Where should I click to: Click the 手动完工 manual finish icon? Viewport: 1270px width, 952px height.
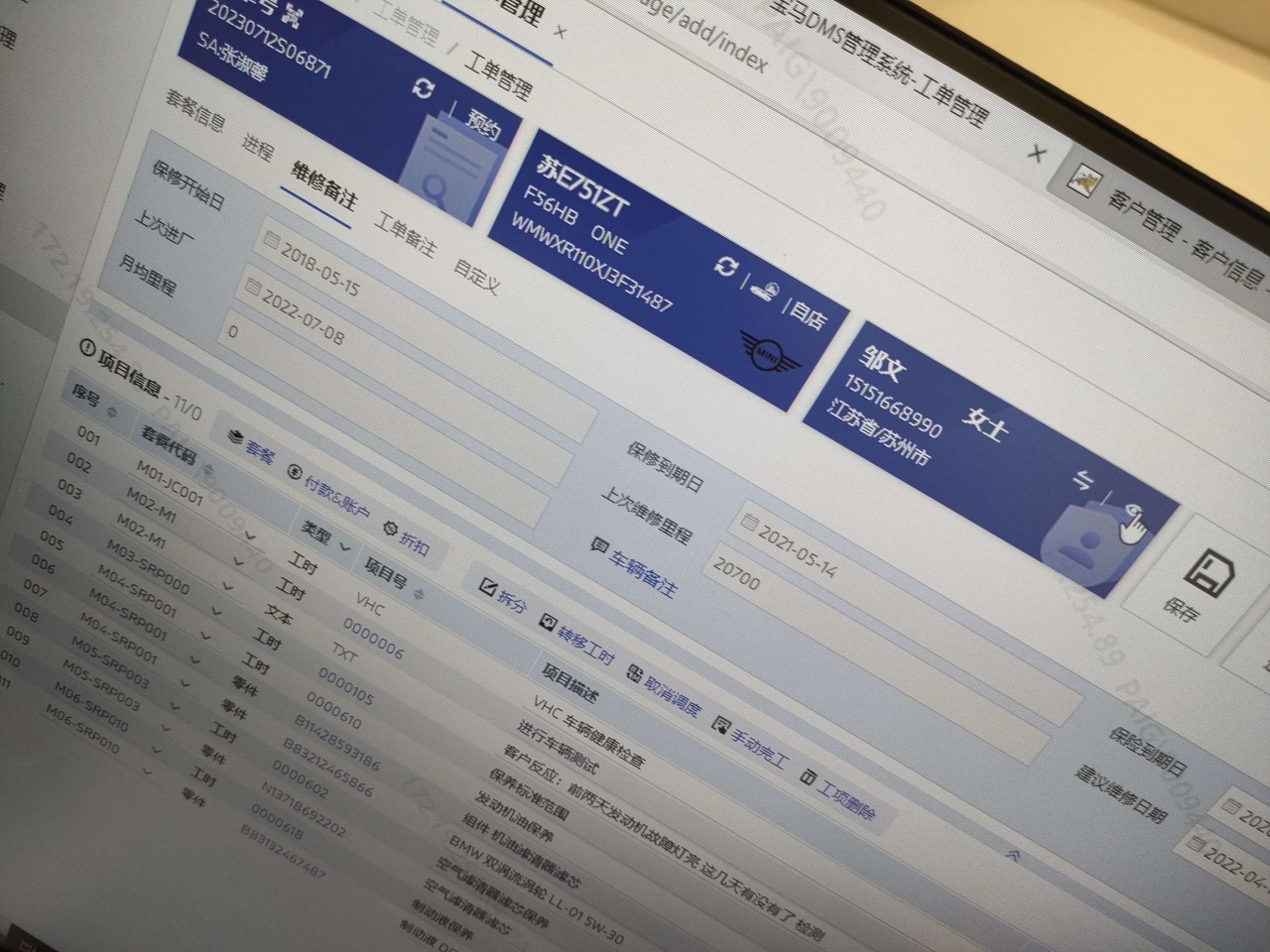click(x=722, y=725)
